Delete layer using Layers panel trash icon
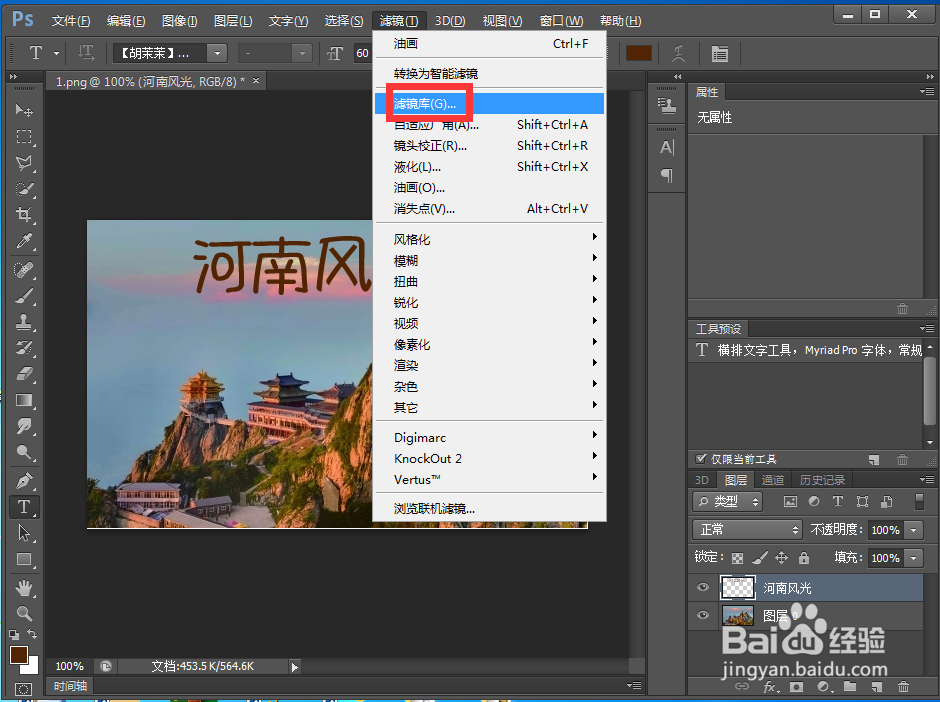This screenshot has height=702, width=940. point(903,686)
